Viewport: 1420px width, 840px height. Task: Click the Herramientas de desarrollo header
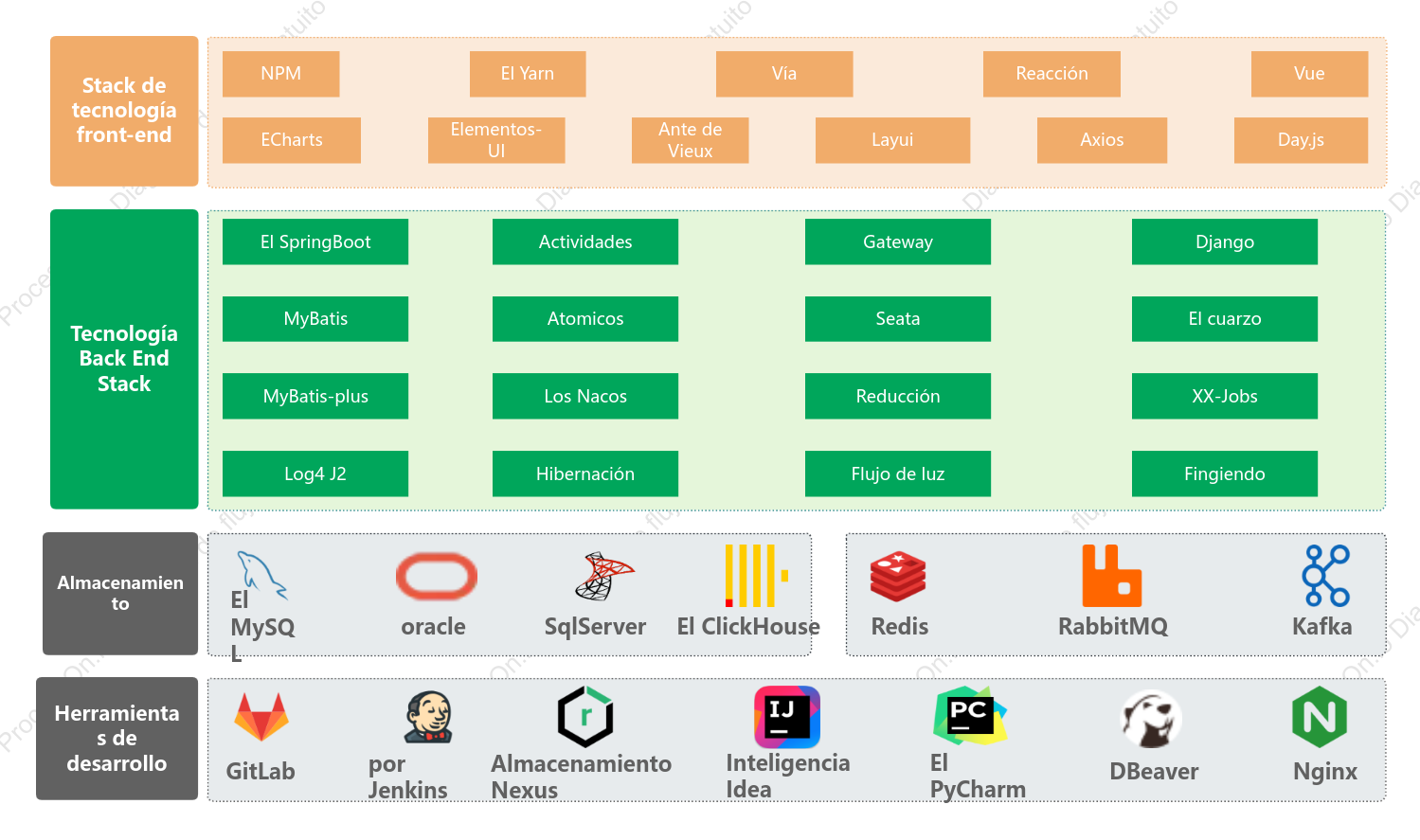pos(117,739)
